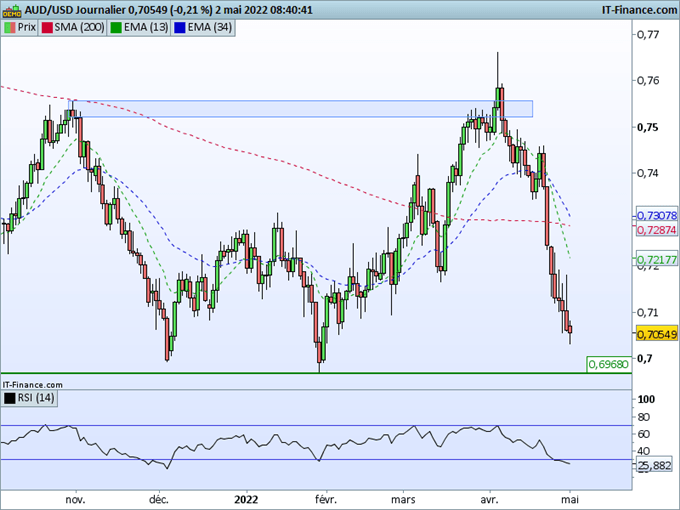Screen dimensions: 680x510
Task: Click the EMA (34) indicator label
Action: [x=203, y=27]
